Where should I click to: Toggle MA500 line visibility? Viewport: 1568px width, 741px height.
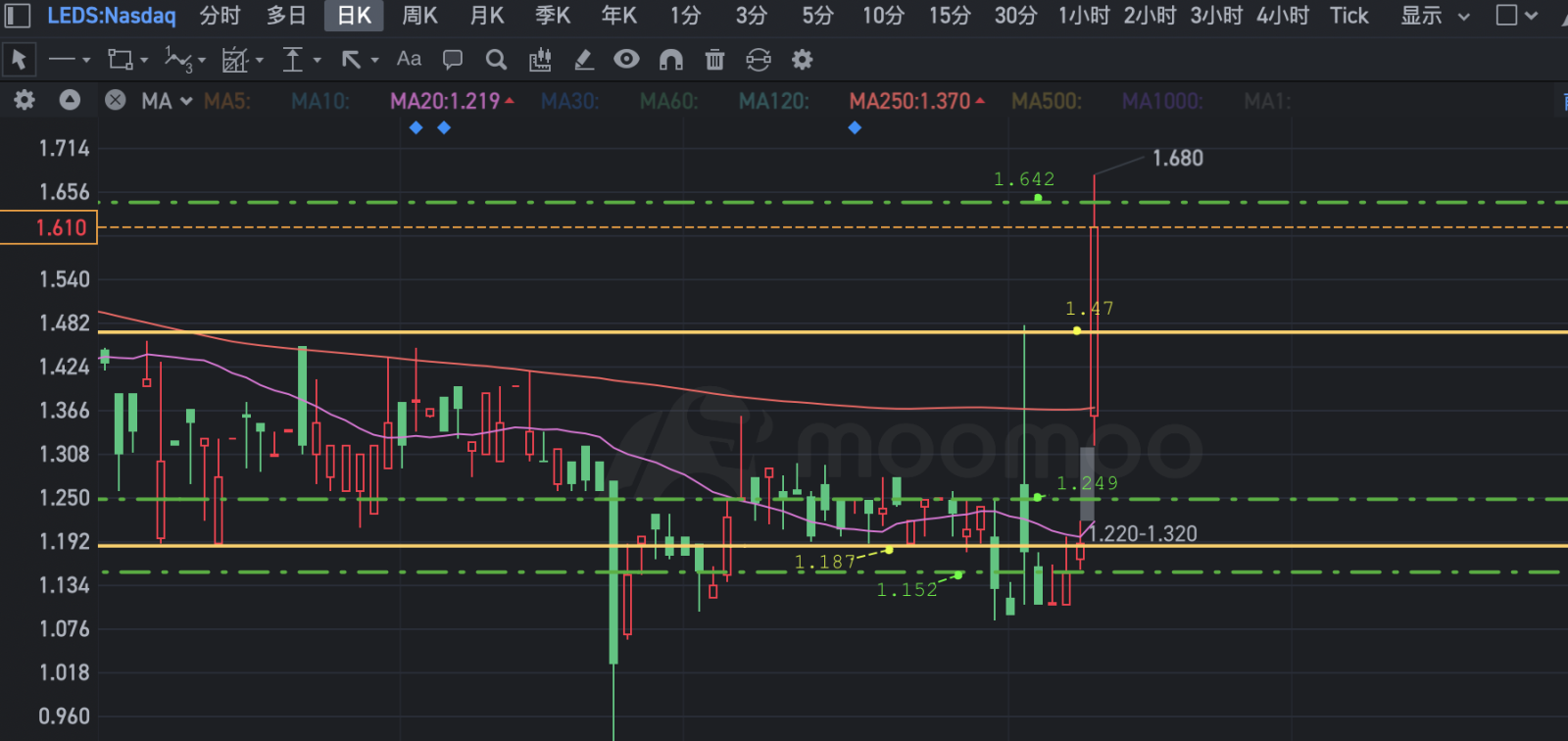pos(1047,101)
